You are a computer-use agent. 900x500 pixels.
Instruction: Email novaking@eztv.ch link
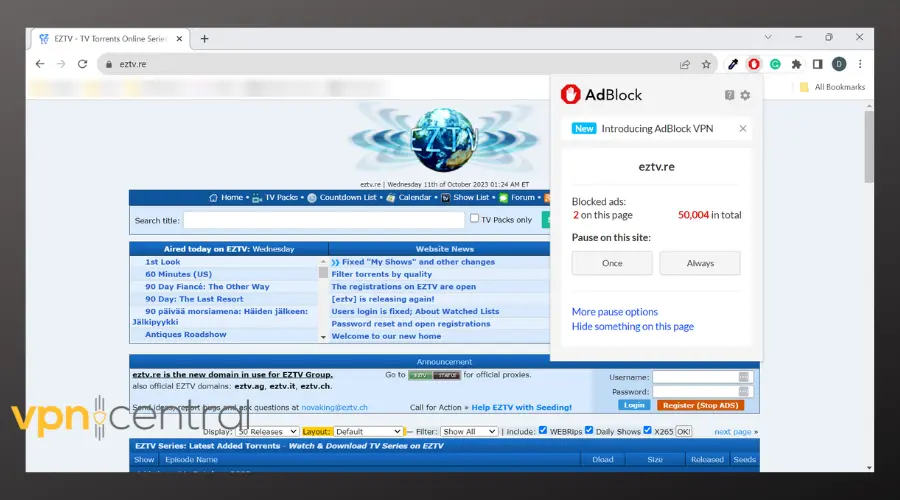(x=334, y=408)
